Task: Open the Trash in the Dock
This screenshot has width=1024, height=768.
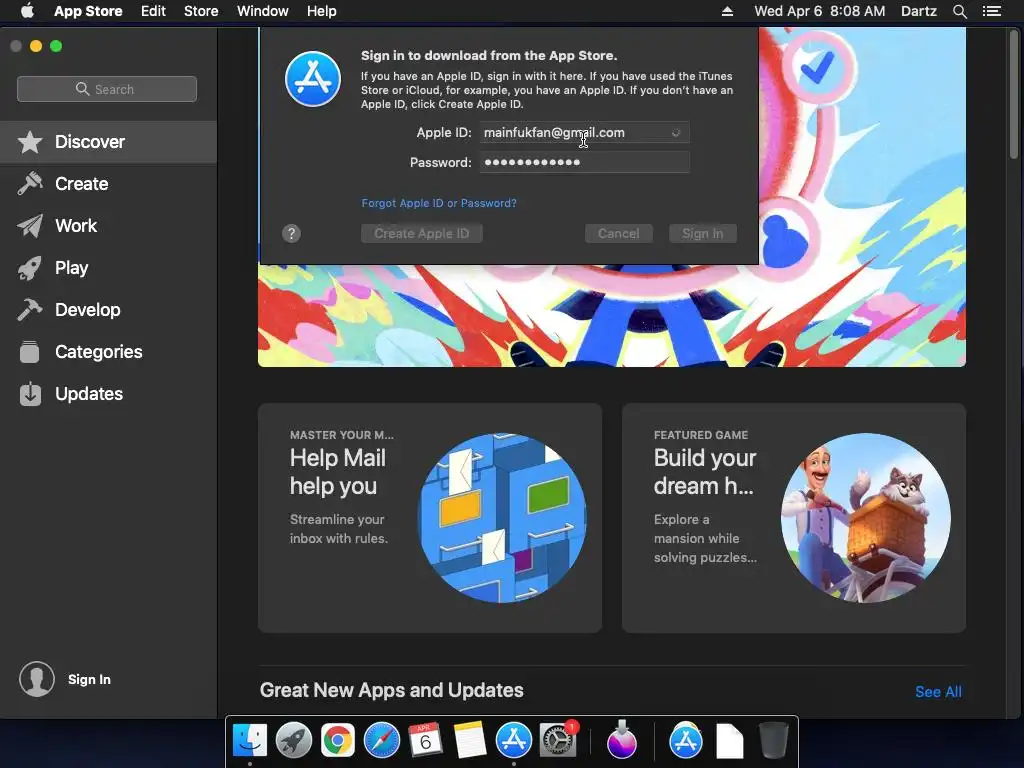Action: 774,741
